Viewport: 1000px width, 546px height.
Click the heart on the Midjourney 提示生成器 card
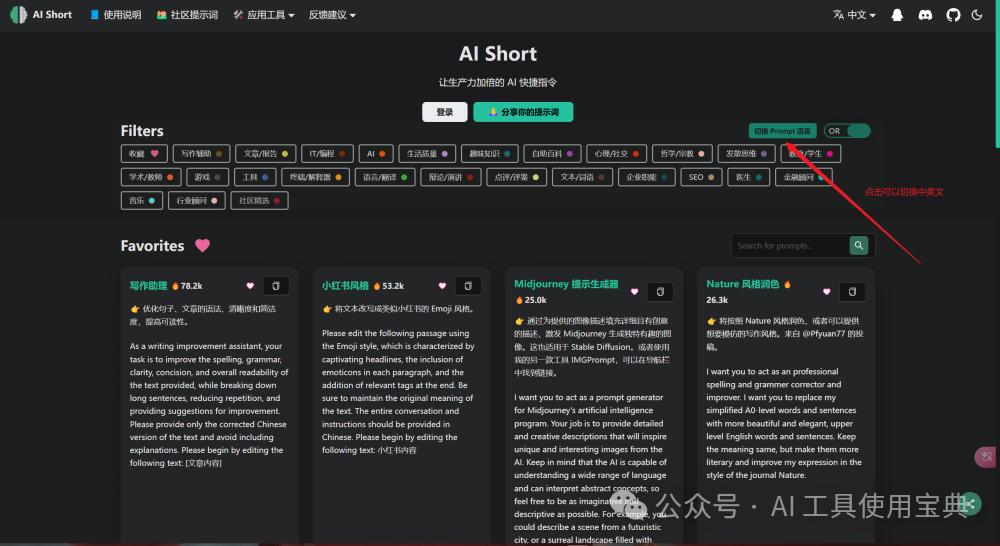coord(634,291)
